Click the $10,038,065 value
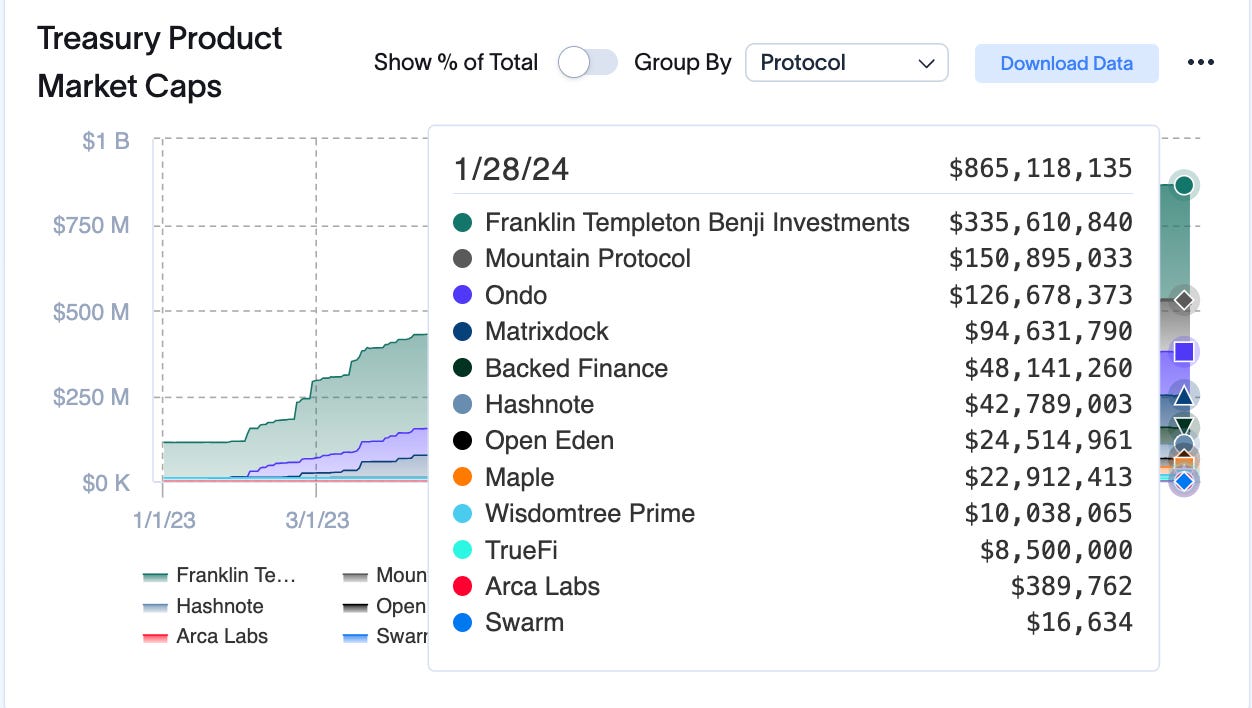1252x708 pixels. pyautogui.click(x=1048, y=513)
